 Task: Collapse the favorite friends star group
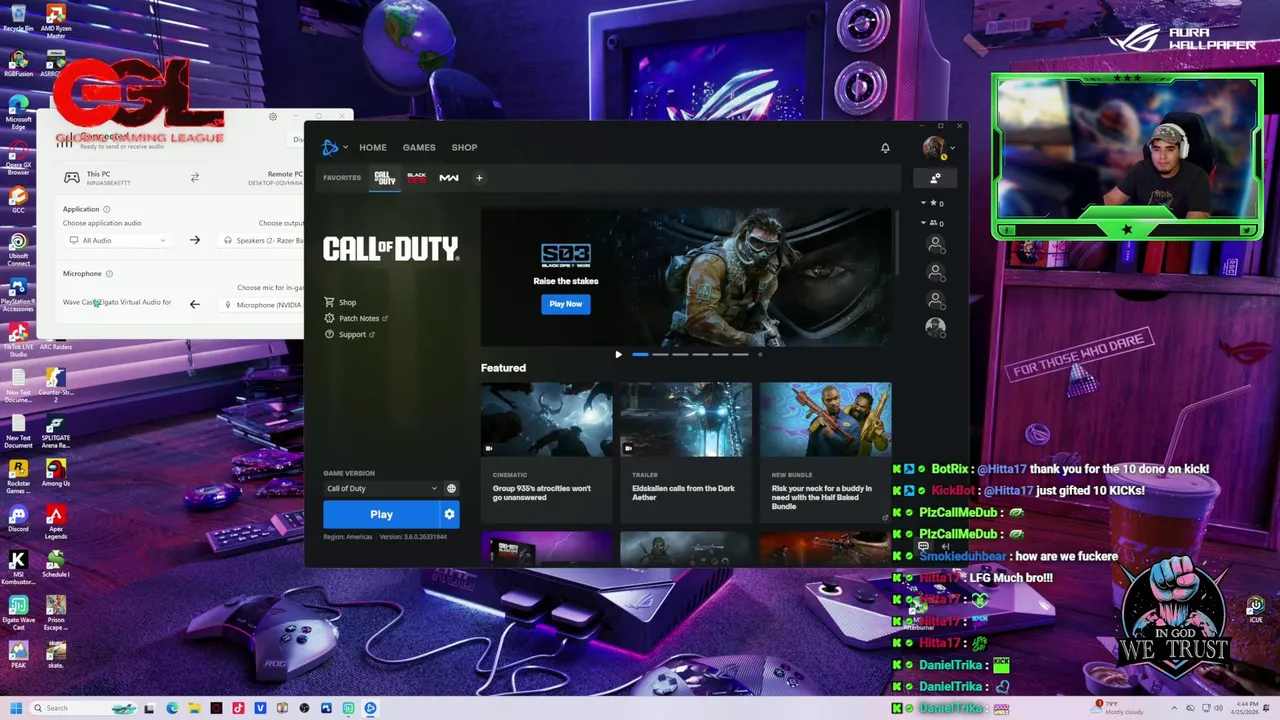click(x=930, y=203)
